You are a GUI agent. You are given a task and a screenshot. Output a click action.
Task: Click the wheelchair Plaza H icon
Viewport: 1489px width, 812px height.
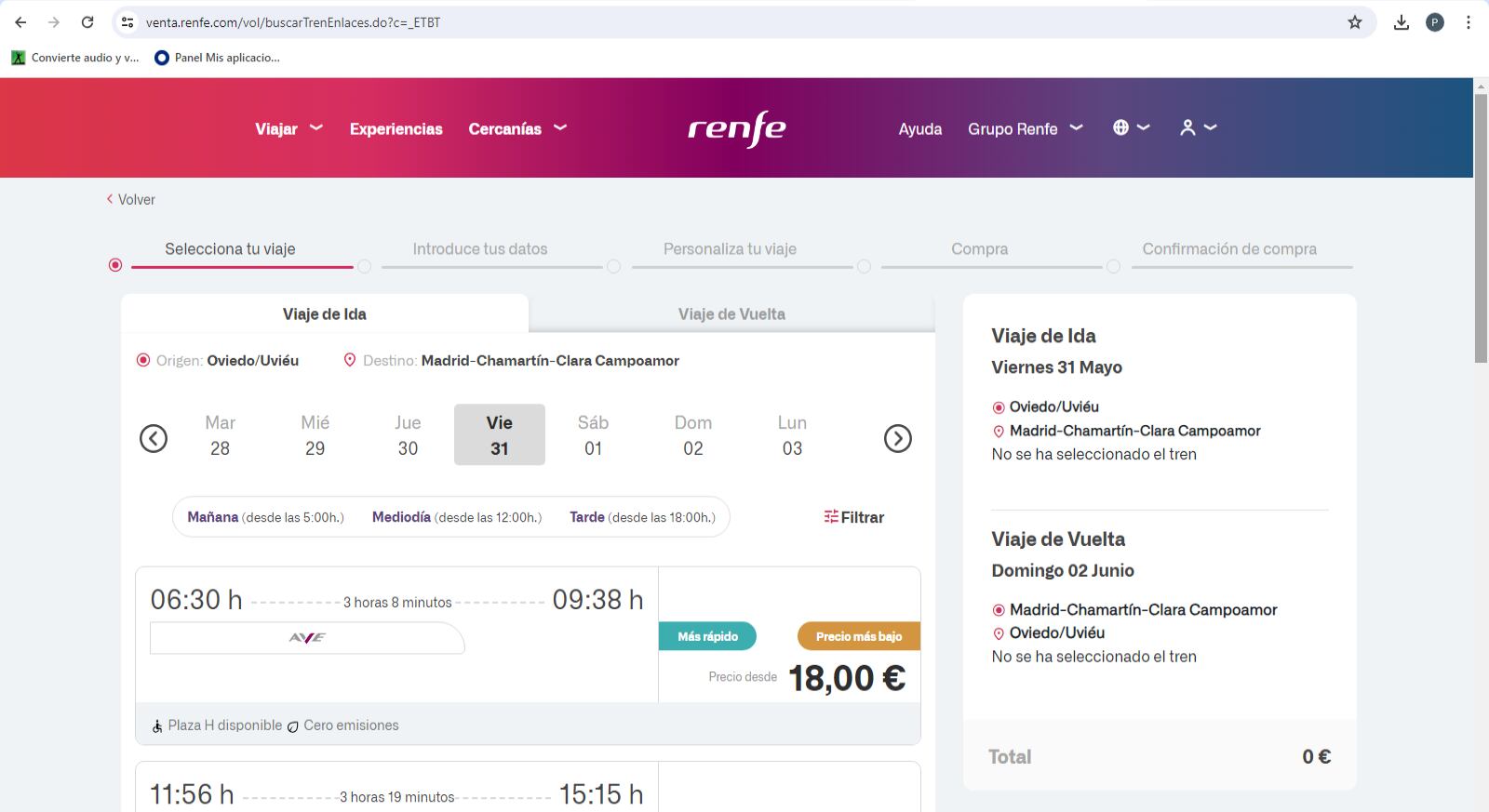157,725
